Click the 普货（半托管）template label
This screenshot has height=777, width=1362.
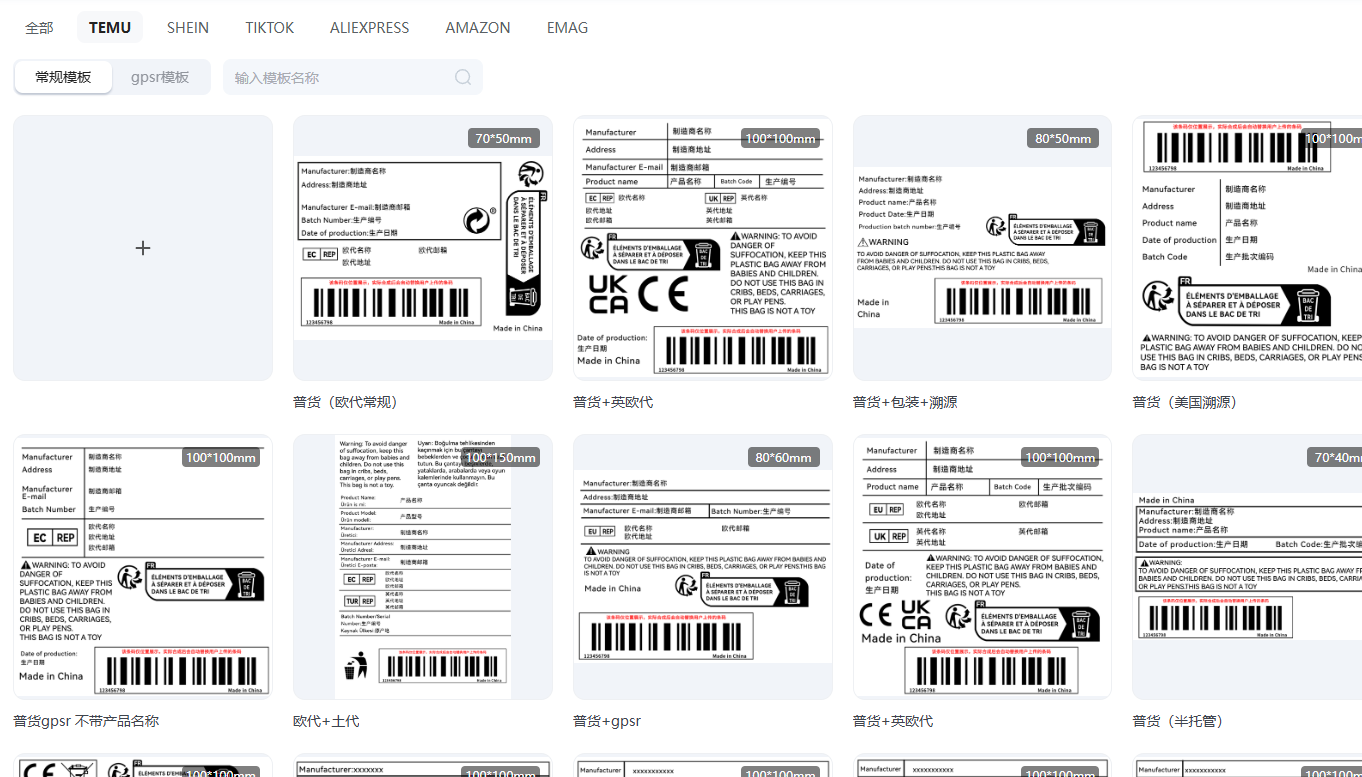(x=1177, y=721)
